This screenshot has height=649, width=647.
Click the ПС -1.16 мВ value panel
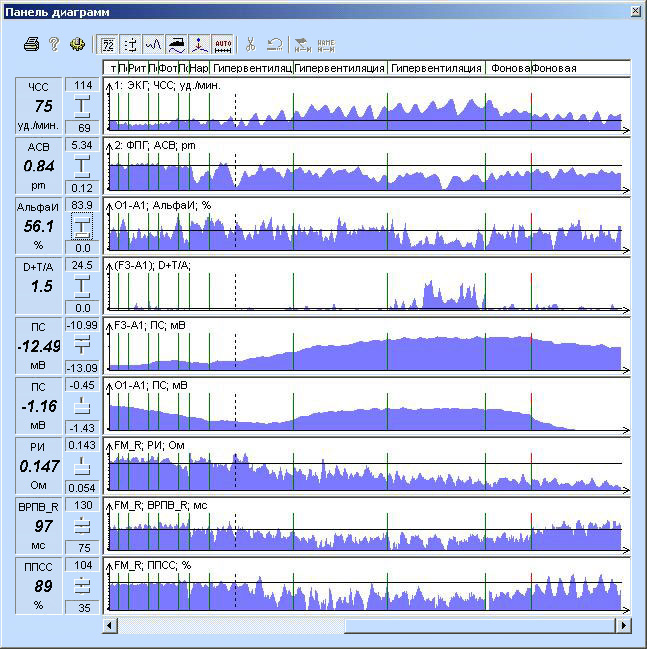[38, 406]
